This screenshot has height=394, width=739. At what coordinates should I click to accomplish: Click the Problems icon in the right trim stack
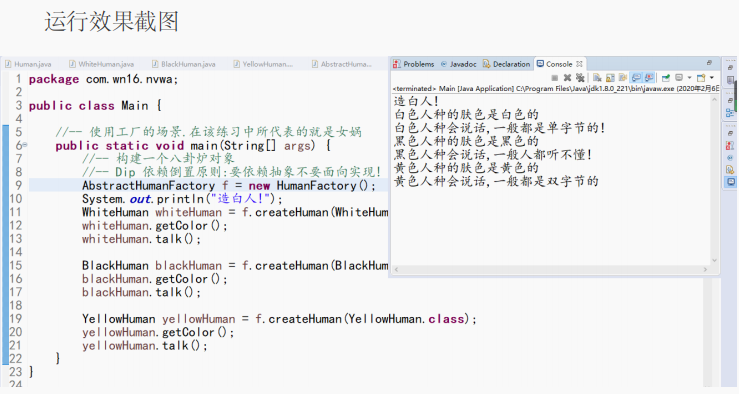click(730, 145)
